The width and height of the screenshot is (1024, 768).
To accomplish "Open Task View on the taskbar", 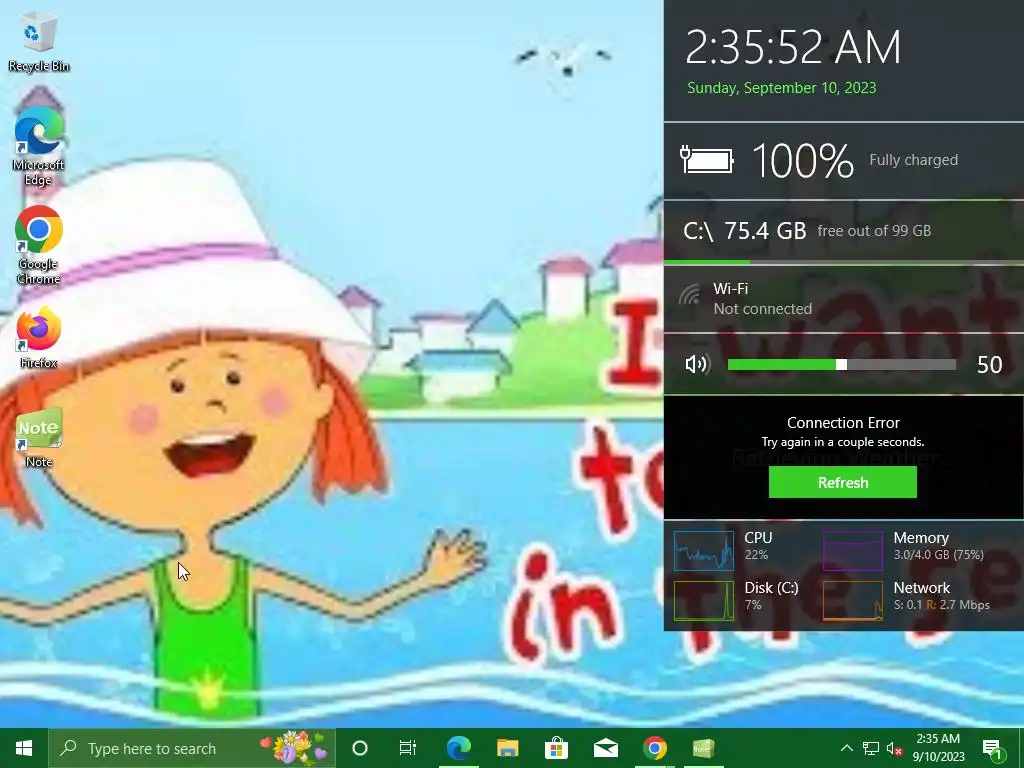I will 408,748.
